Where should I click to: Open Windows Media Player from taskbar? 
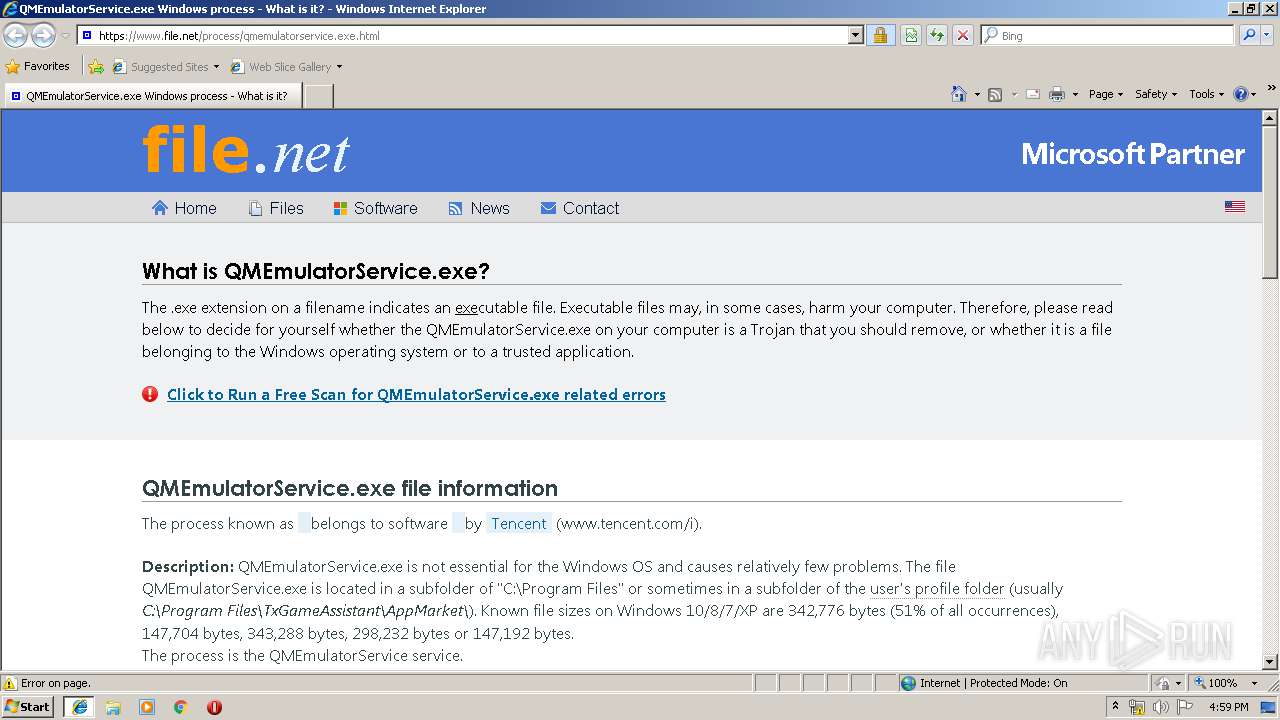click(147, 707)
